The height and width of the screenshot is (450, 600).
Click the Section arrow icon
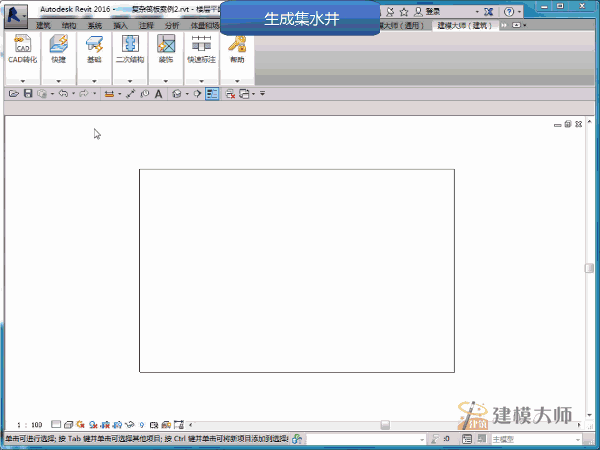pyautogui.click(x=197, y=94)
